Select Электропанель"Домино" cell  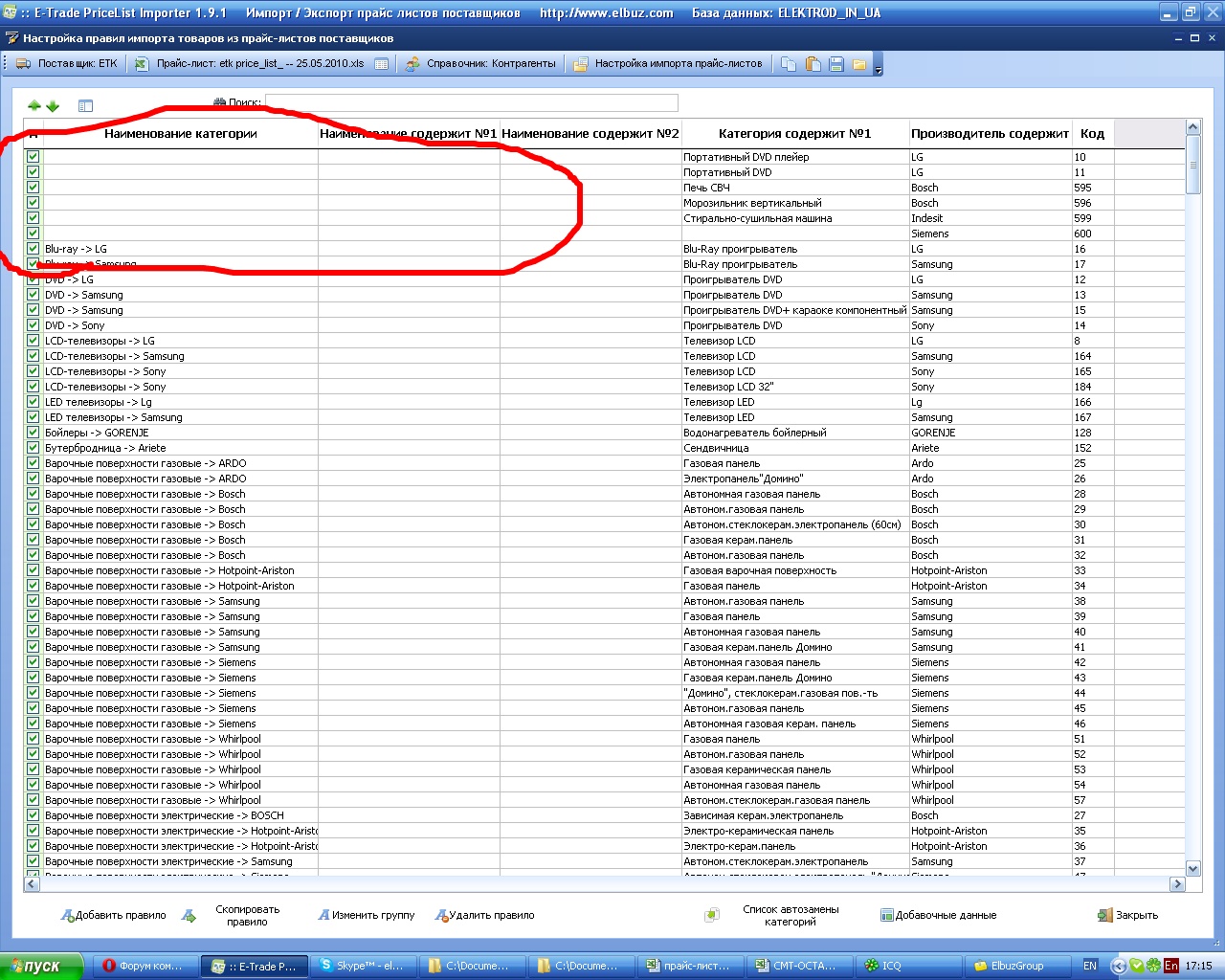coord(795,479)
